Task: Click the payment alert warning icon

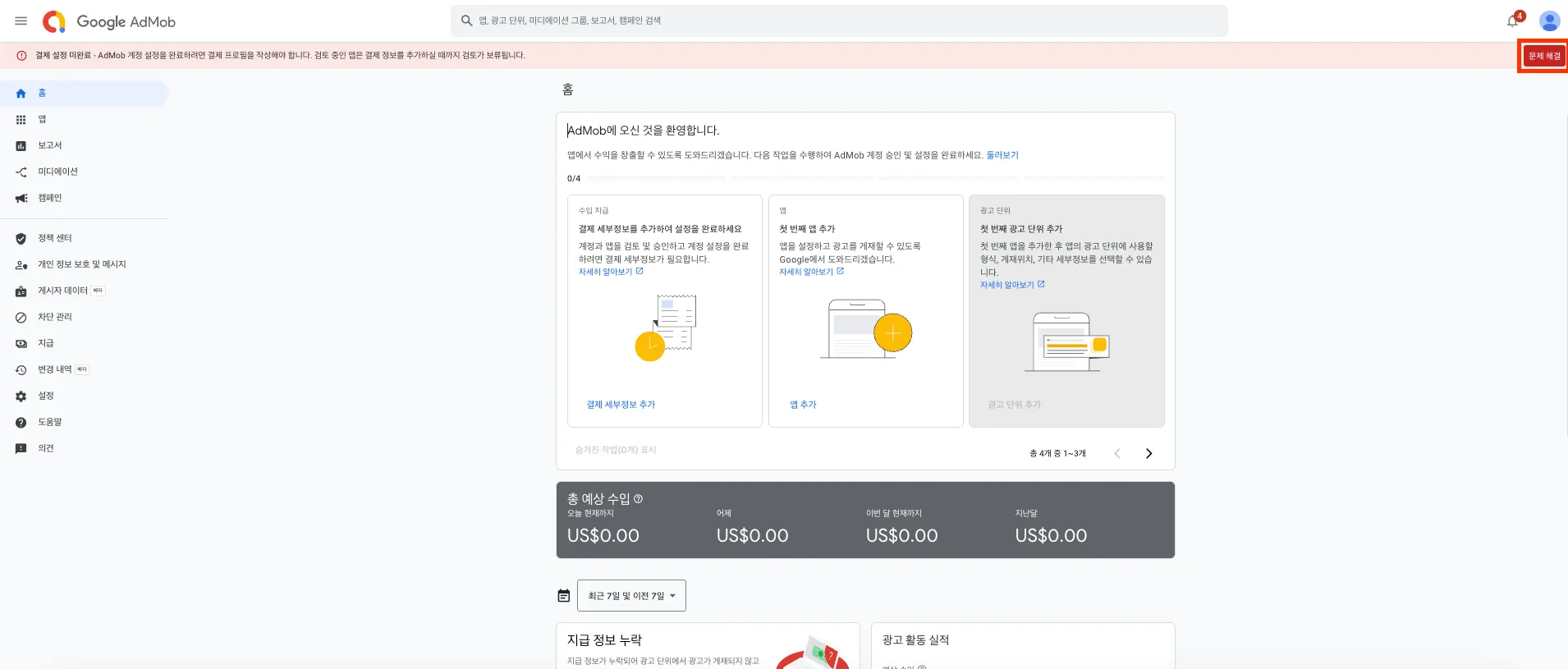Action: [x=21, y=56]
